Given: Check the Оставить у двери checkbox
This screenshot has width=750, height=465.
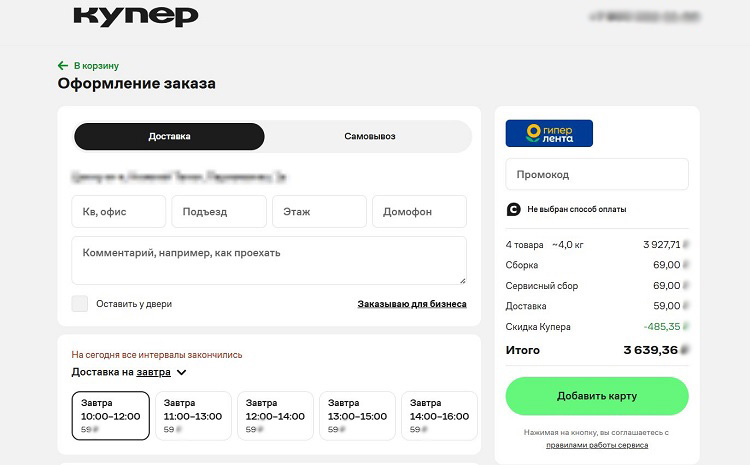Looking at the screenshot, I should [x=80, y=304].
